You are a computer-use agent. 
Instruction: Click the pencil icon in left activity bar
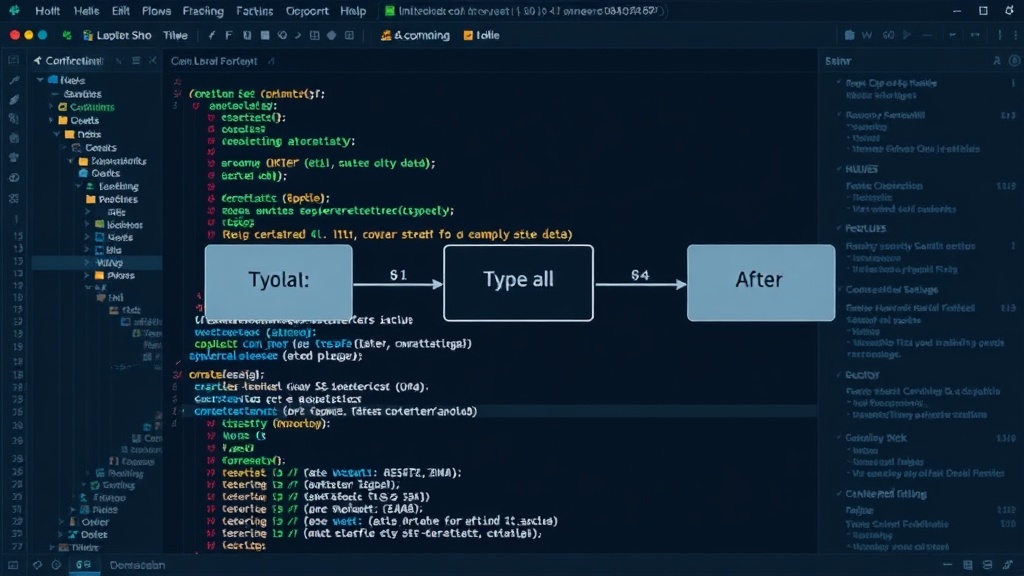click(14, 80)
